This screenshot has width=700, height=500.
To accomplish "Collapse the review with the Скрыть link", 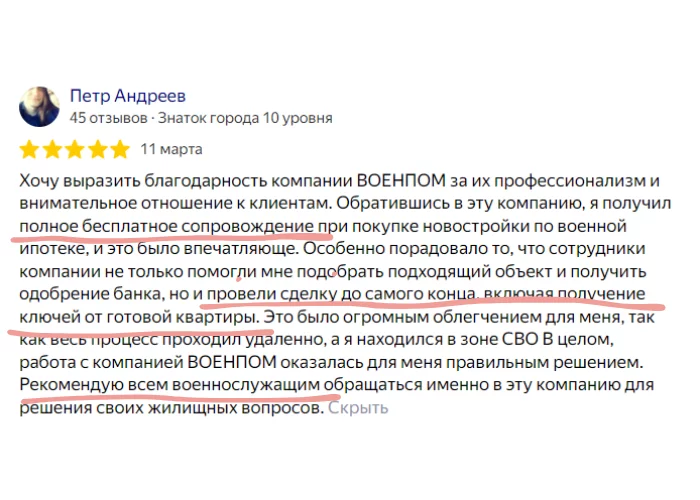I will point(358,408).
